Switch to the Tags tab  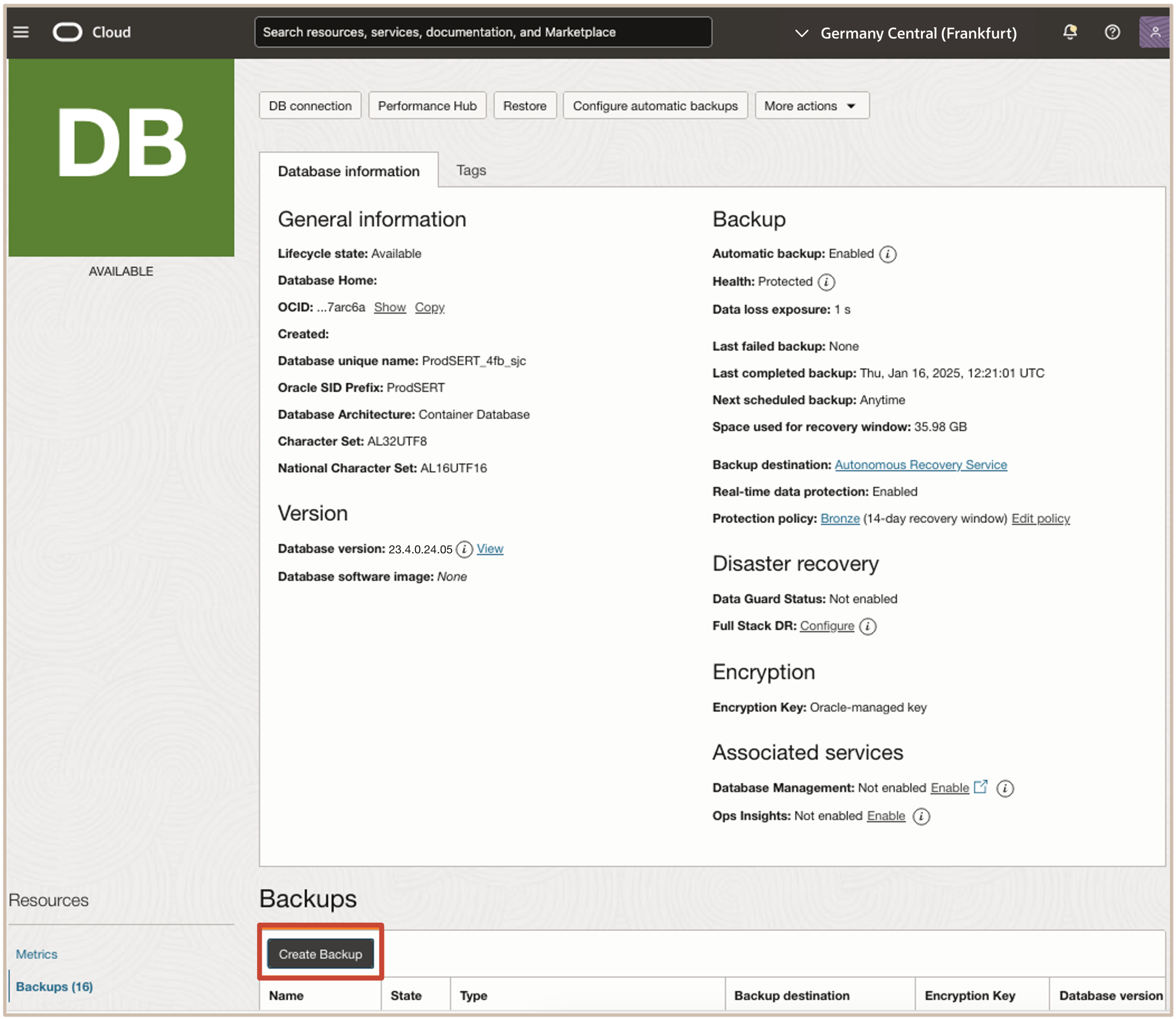coord(470,171)
